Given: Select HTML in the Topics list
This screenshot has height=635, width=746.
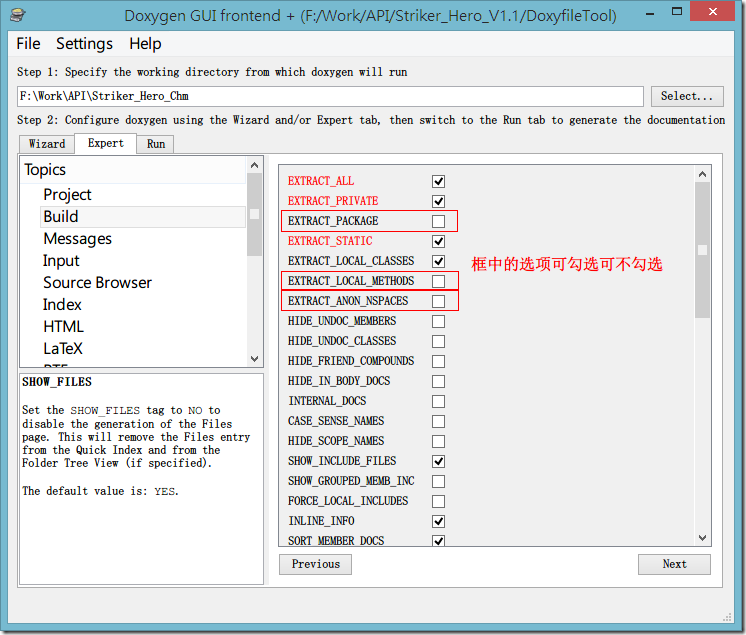Looking at the screenshot, I should pos(64,326).
